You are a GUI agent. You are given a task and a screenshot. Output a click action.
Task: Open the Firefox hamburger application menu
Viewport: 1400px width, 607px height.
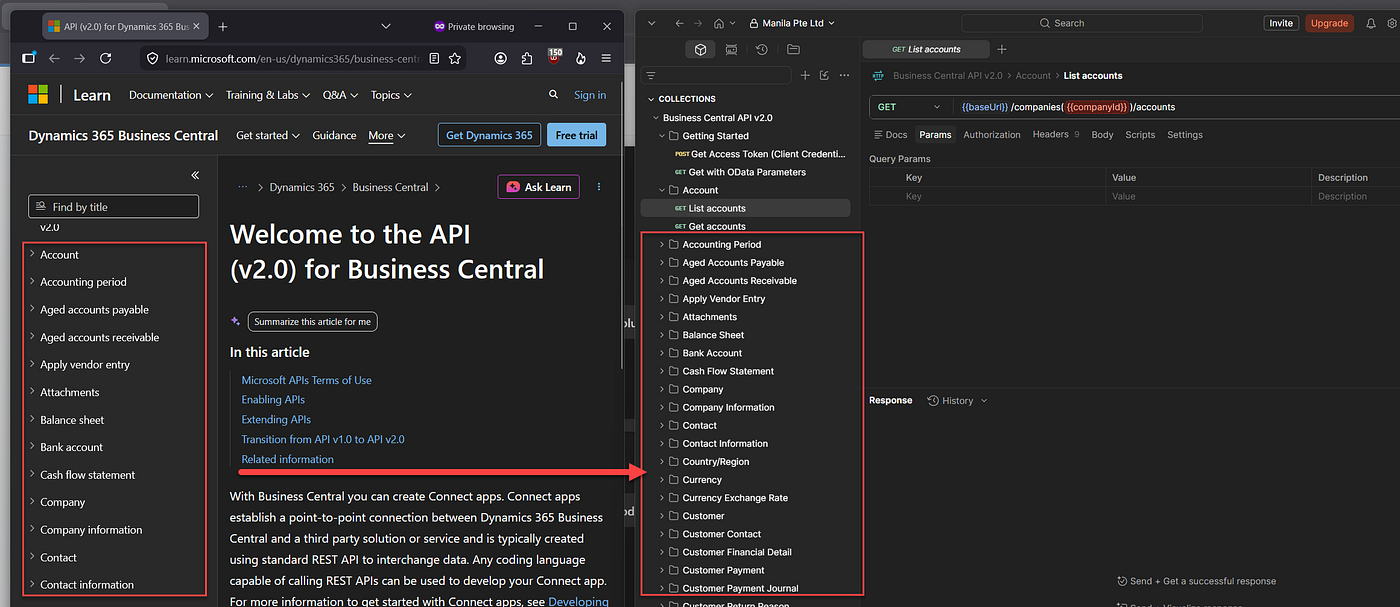pos(606,59)
